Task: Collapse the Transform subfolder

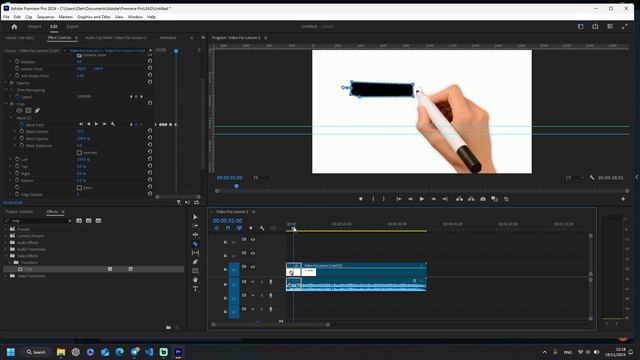Action: click(x=10, y=262)
